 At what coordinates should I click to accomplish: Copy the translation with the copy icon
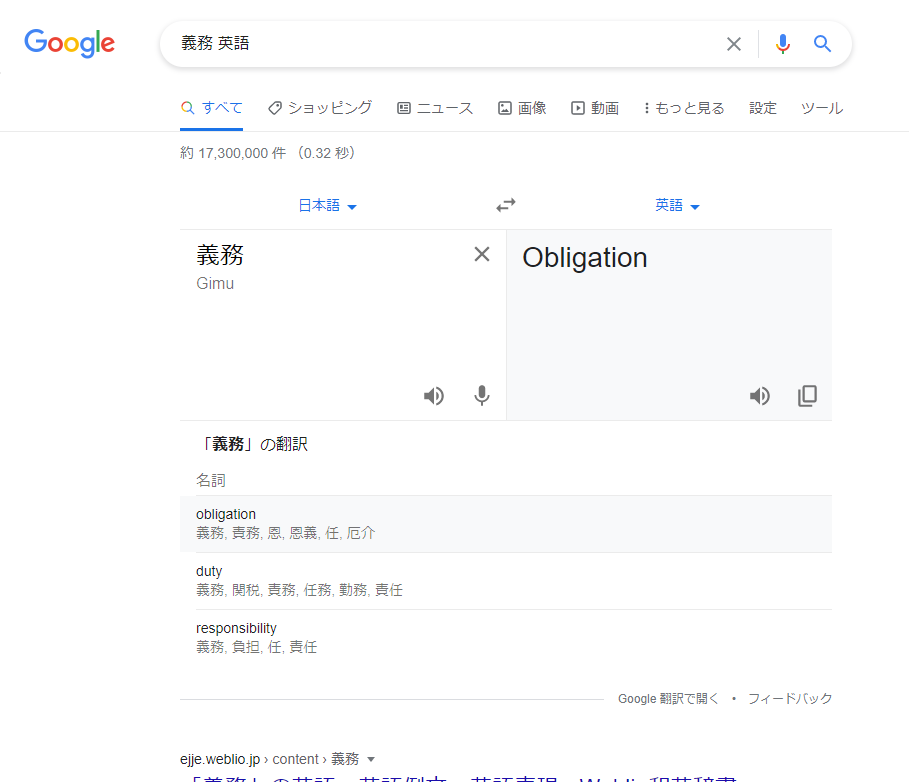coord(808,396)
